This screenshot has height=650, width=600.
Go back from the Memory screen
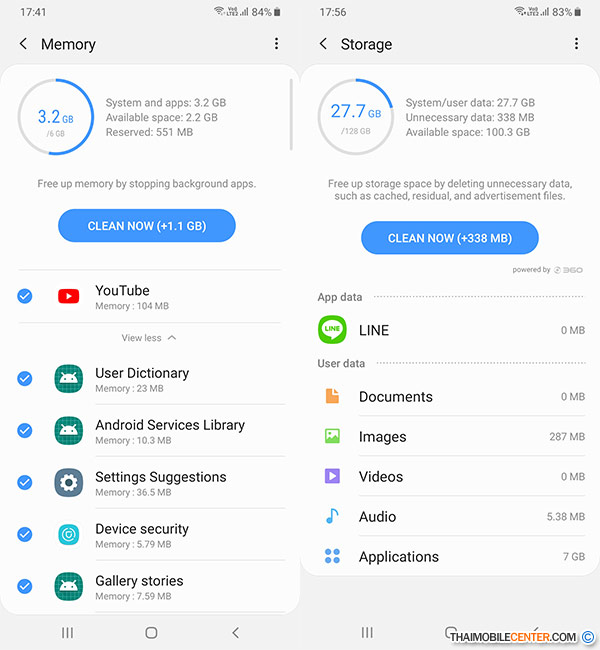click(x=24, y=44)
